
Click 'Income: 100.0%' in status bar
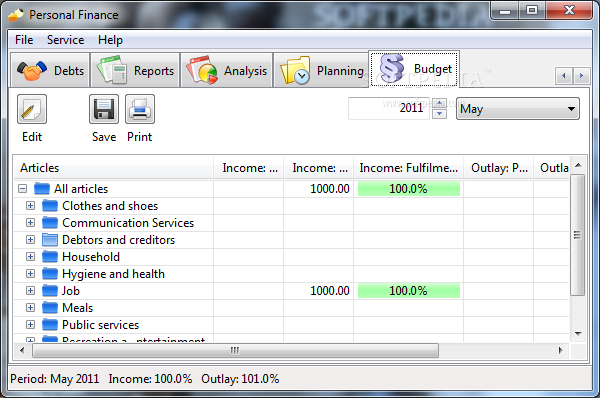pyautogui.click(x=150, y=379)
